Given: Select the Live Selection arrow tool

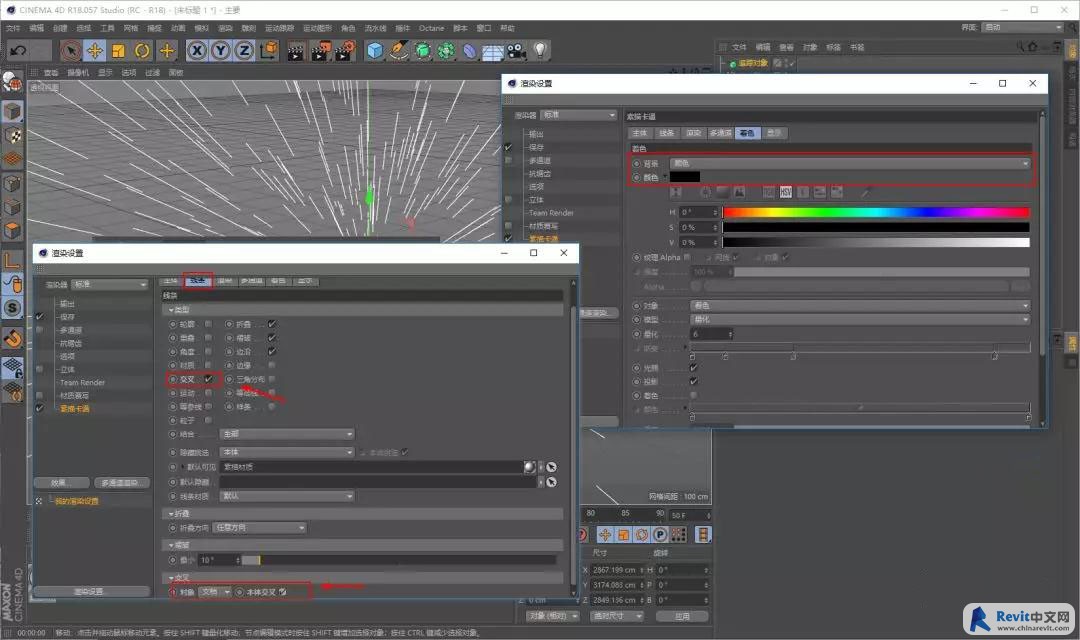Looking at the screenshot, I should tap(70, 50).
